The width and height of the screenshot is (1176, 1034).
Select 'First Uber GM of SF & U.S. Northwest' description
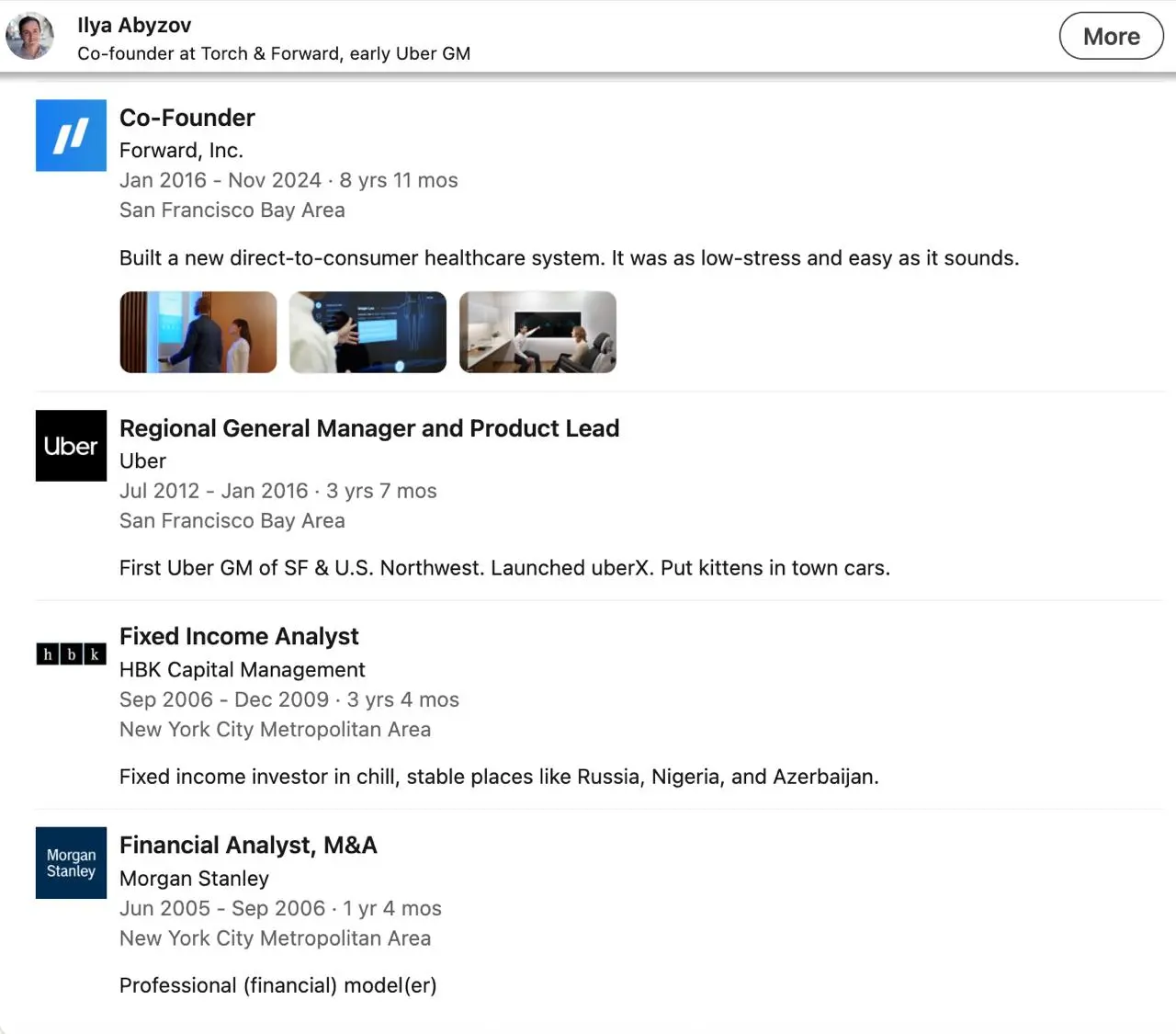(x=504, y=568)
